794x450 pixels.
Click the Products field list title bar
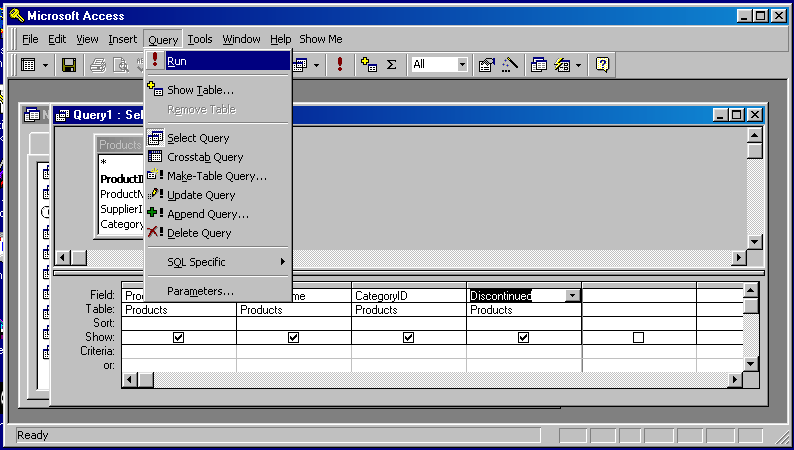coord(121,145)
